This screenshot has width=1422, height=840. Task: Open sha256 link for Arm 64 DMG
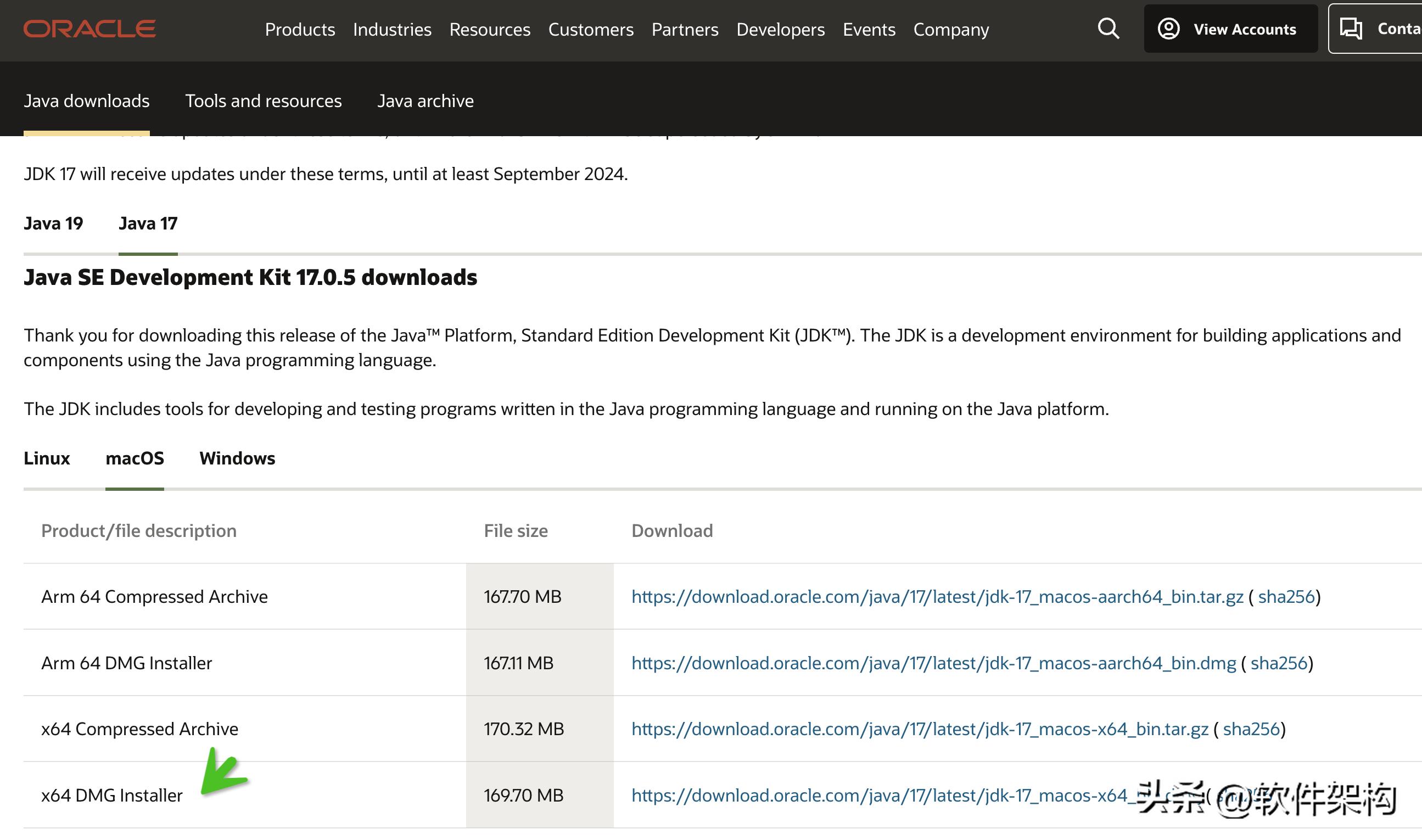click(1278, 663)
